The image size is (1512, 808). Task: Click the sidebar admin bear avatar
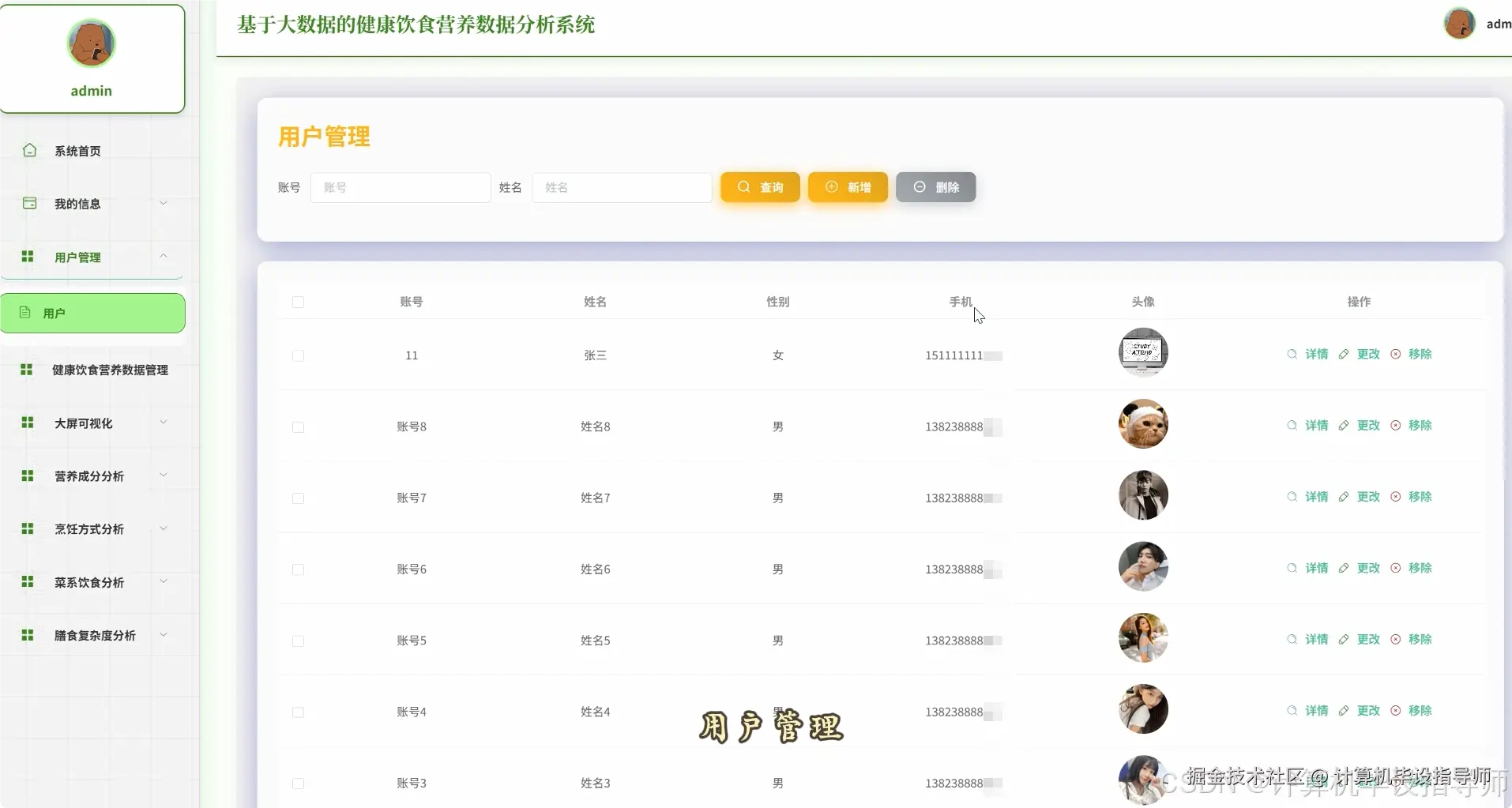pos(92,43)
